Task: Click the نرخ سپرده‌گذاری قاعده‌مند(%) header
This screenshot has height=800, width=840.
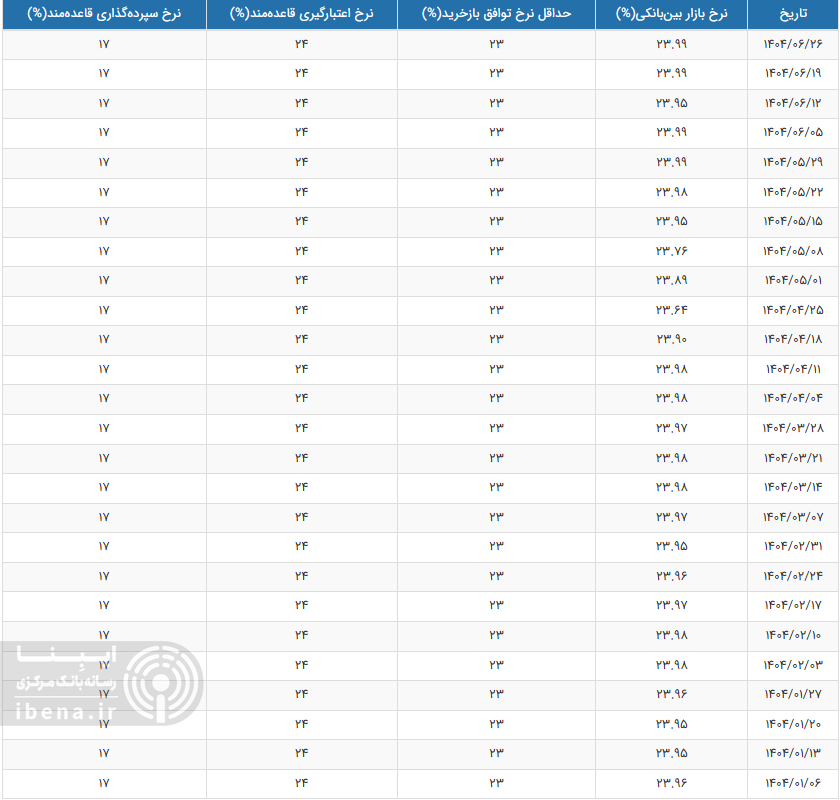Action: pyautogui.click(x=103, y=15)
